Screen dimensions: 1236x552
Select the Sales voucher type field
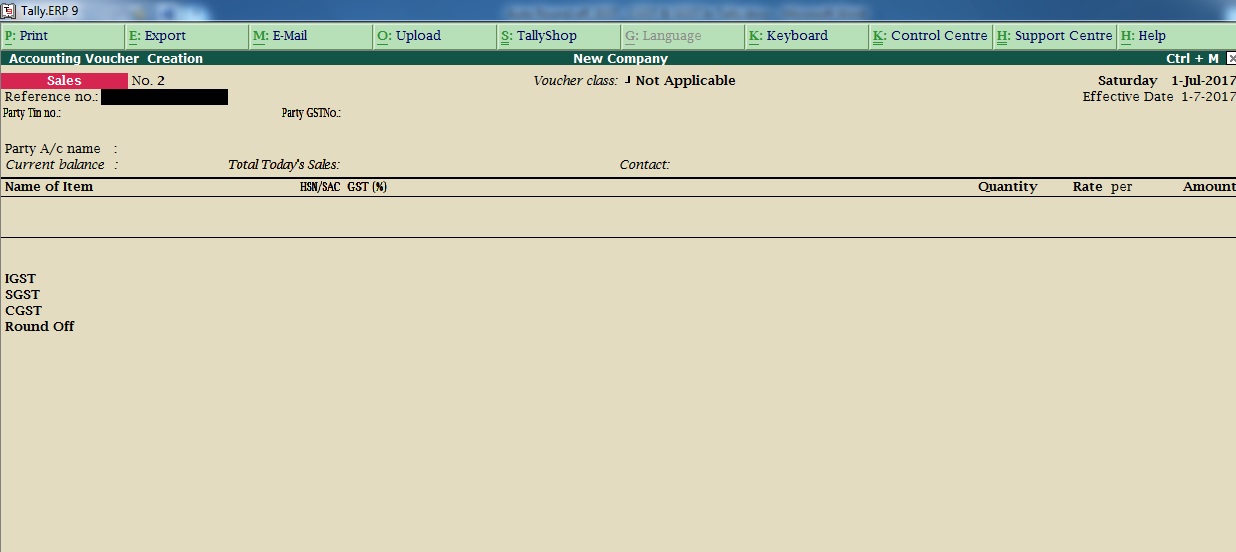coord(64,81)
